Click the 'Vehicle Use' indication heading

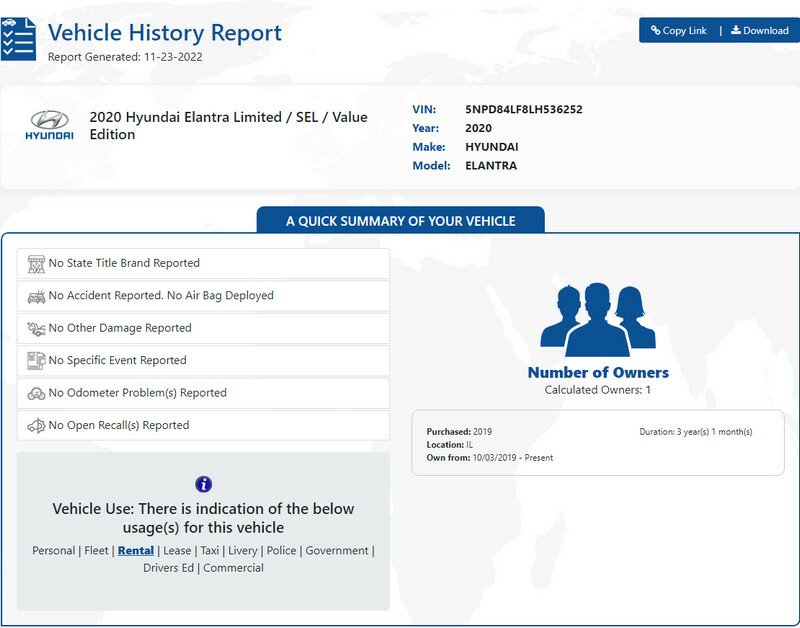coord(203,518)
